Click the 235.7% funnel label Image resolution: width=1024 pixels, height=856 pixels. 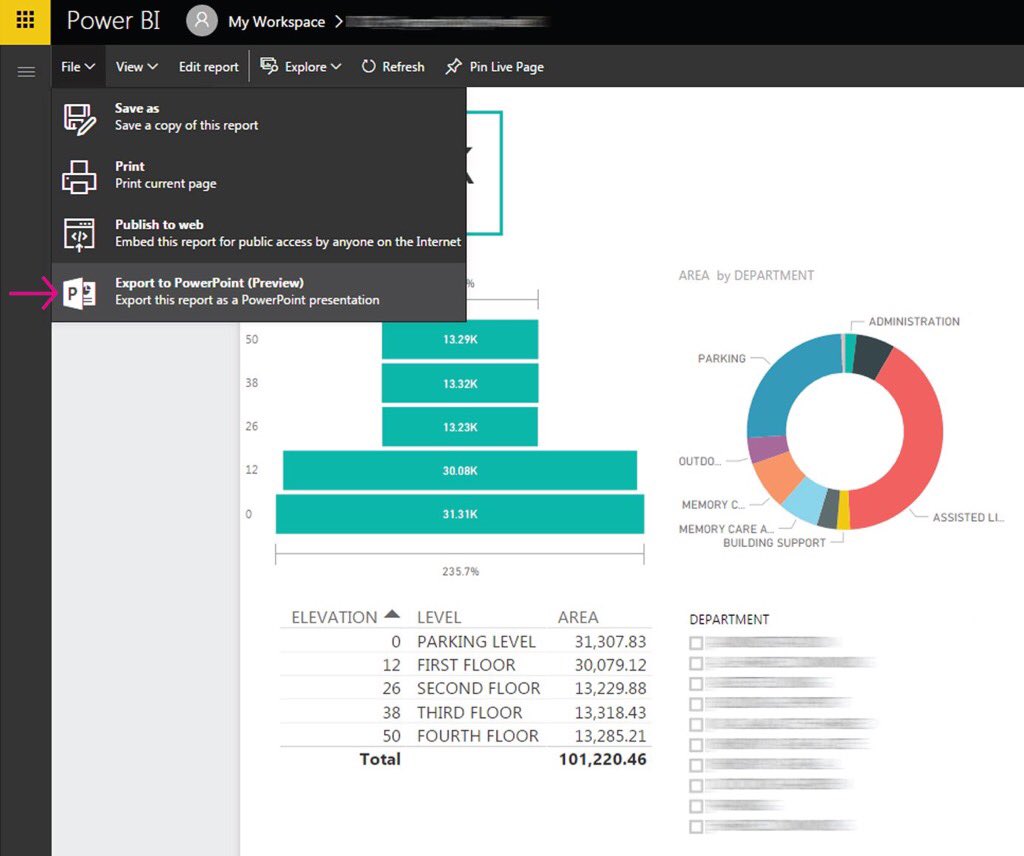pos(460,571)
